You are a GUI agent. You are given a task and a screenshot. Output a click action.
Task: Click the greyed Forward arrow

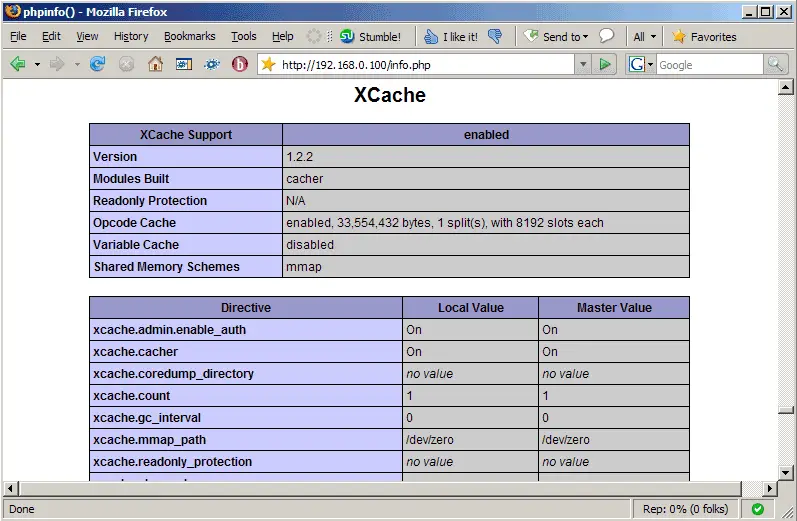pyautogui.click(x=57, y=64)
